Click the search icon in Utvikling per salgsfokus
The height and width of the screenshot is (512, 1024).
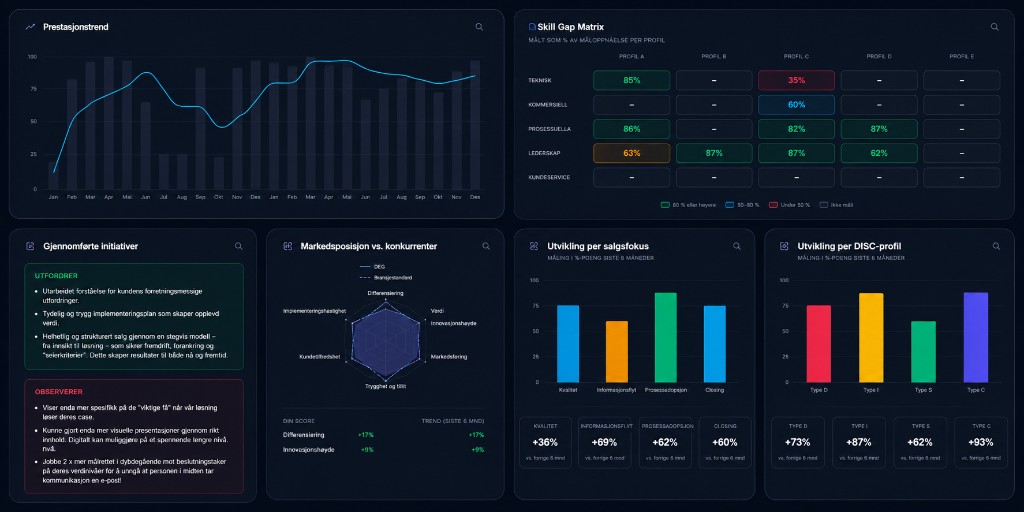coord(737,246)
